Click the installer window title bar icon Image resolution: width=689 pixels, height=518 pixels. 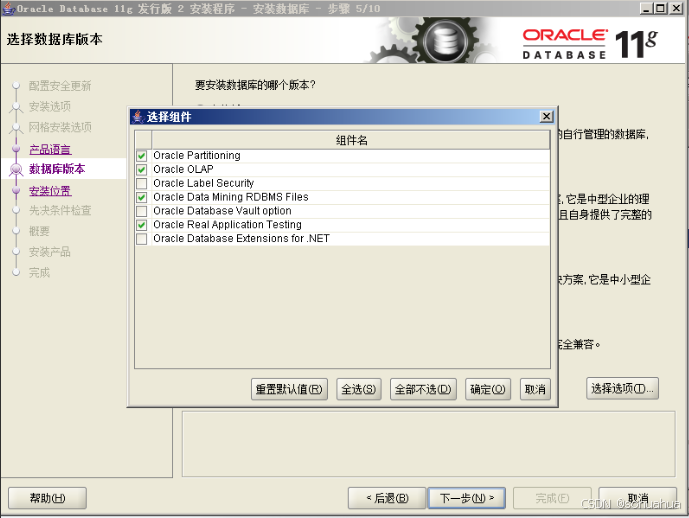[8, 8]
